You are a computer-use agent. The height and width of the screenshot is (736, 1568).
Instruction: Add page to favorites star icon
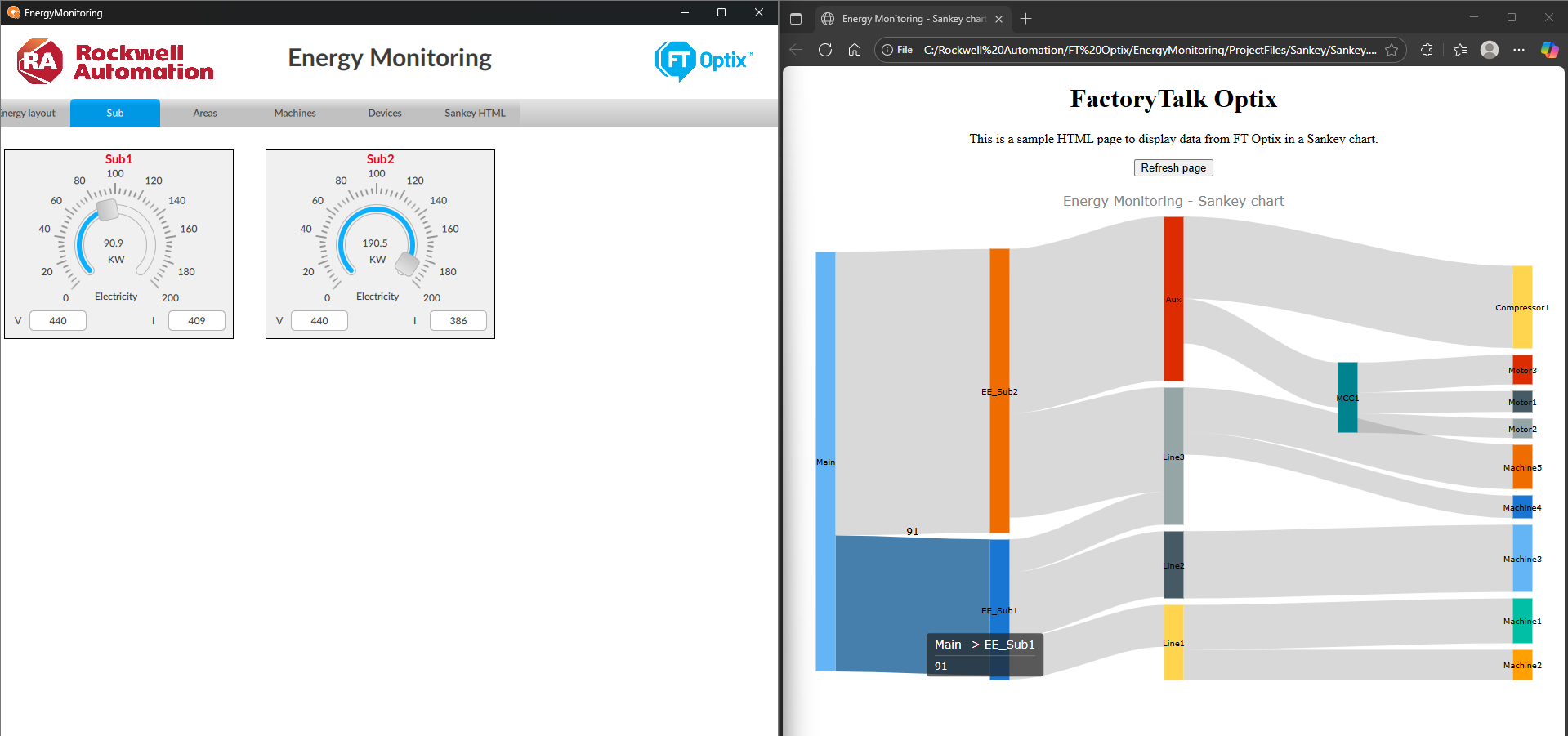click(x=1392, y=50)
